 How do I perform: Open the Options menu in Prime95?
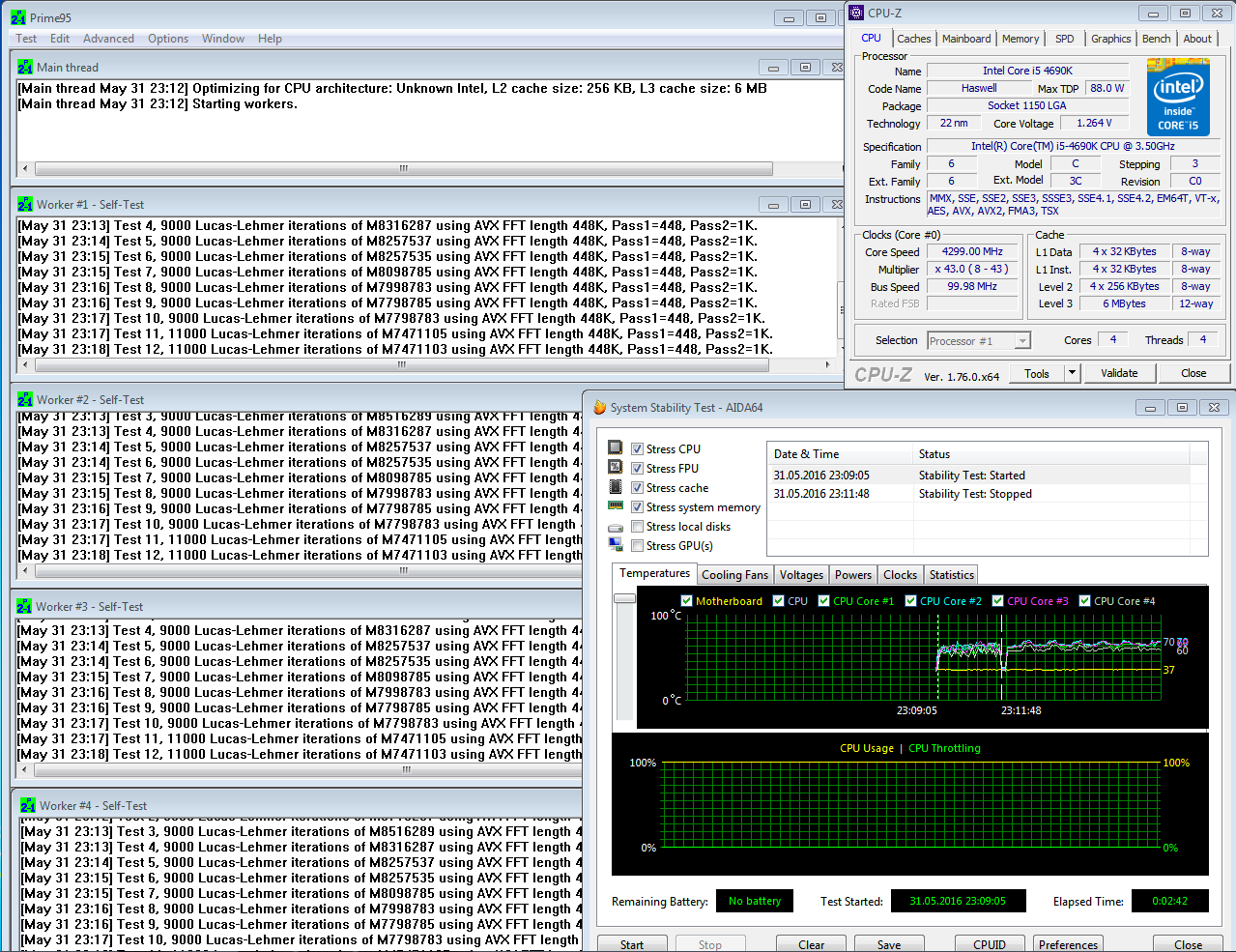[168, 39]
